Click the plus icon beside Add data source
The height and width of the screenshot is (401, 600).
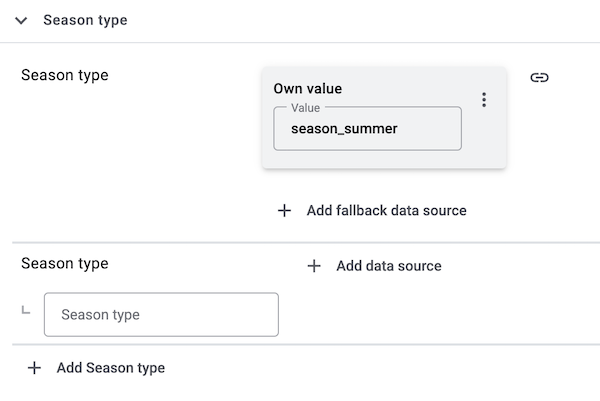click(314, 266)
